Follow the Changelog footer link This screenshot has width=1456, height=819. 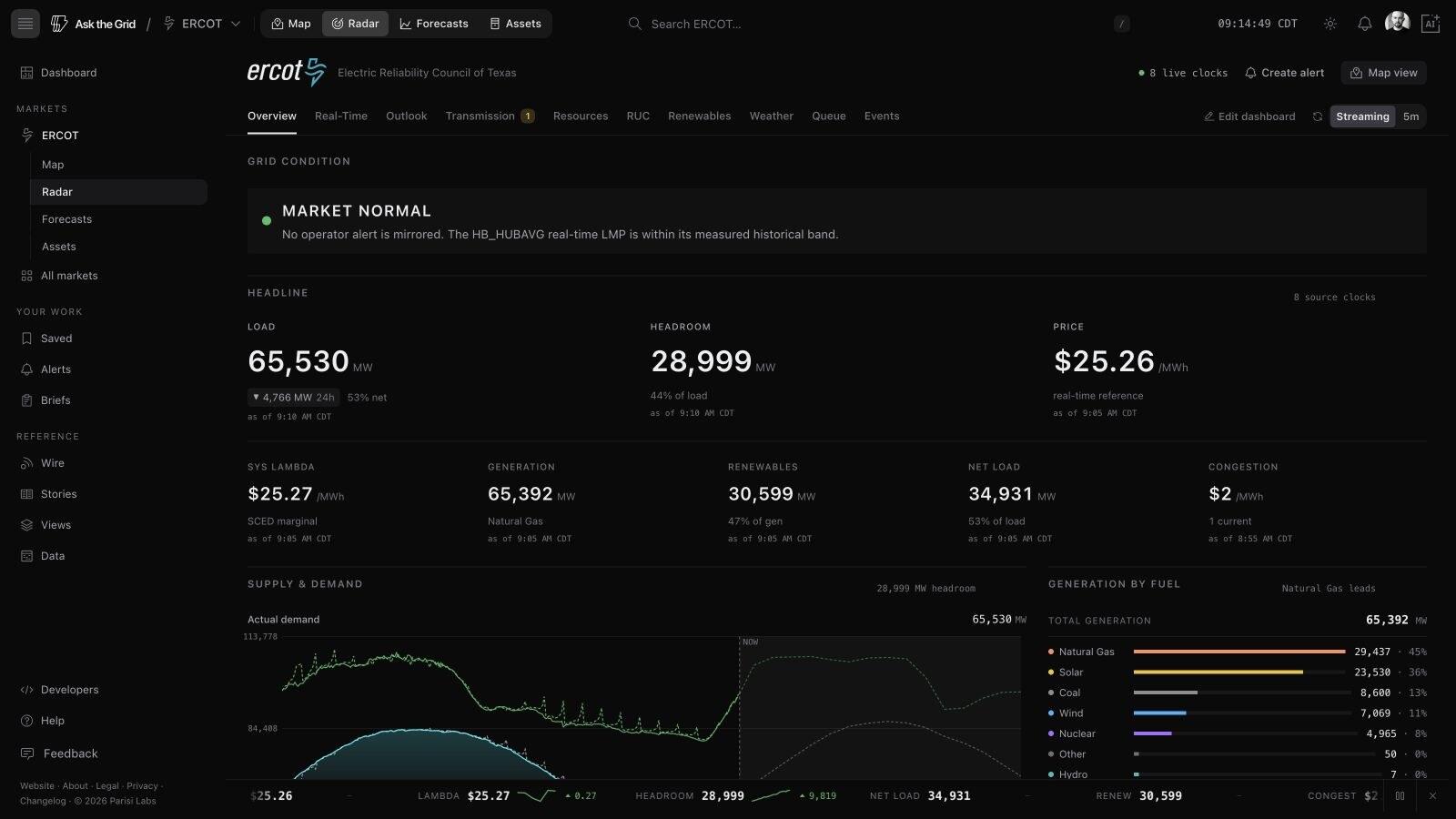tap(43, 801)
